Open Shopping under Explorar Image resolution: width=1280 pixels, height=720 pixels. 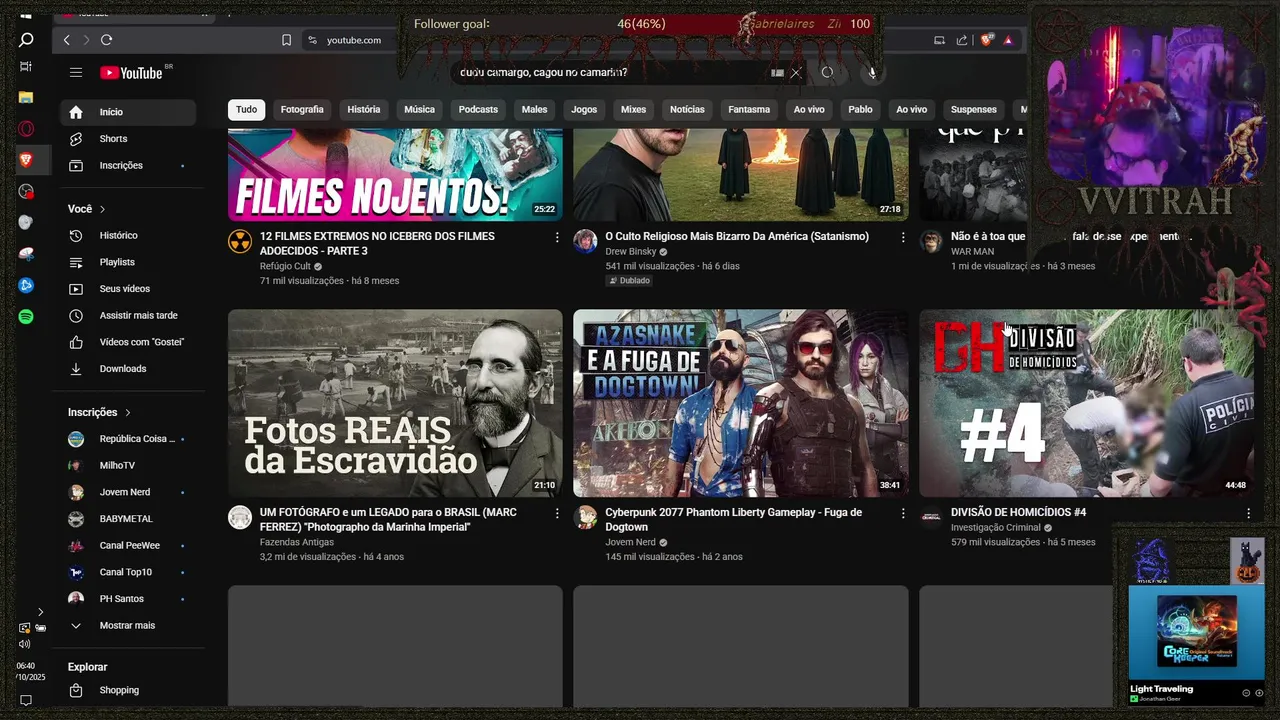click(x=128, y=690)
